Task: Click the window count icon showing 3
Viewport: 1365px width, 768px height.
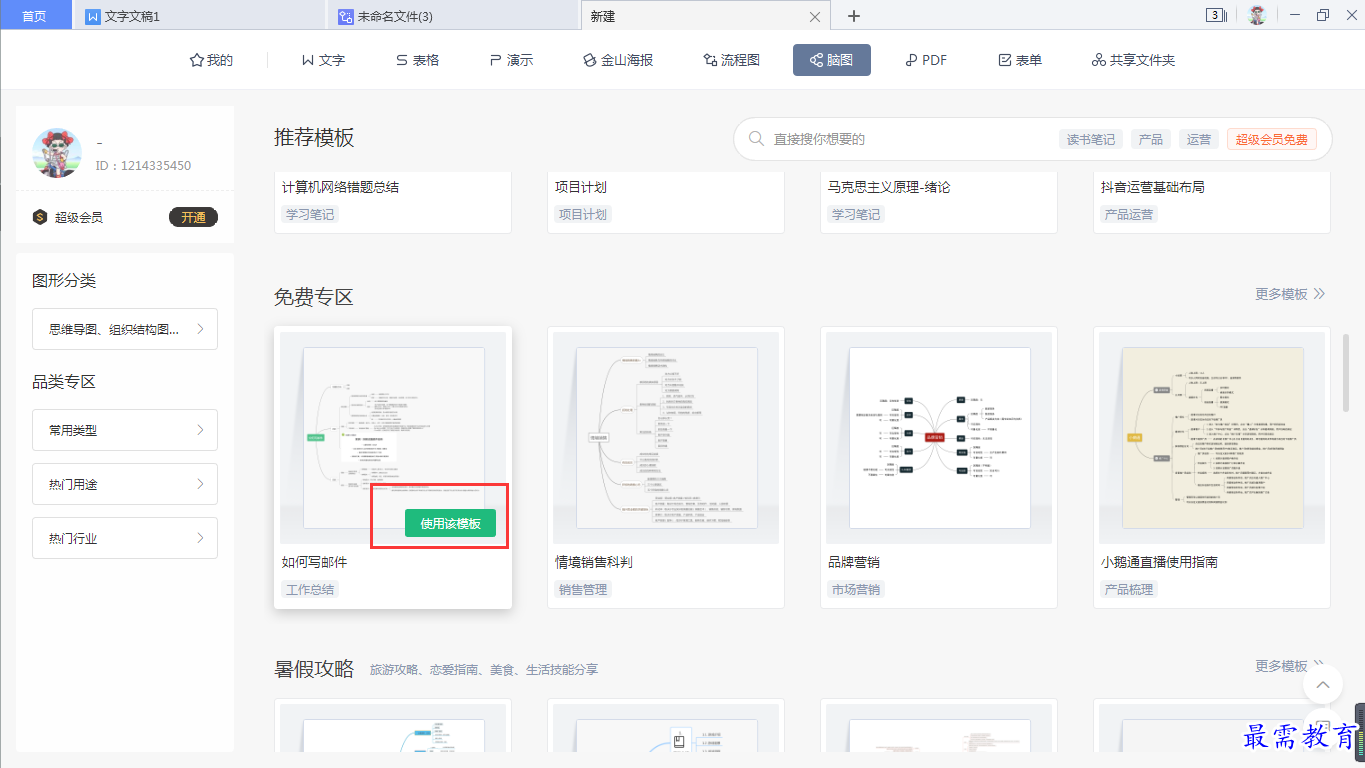Action: (1216, 15)
